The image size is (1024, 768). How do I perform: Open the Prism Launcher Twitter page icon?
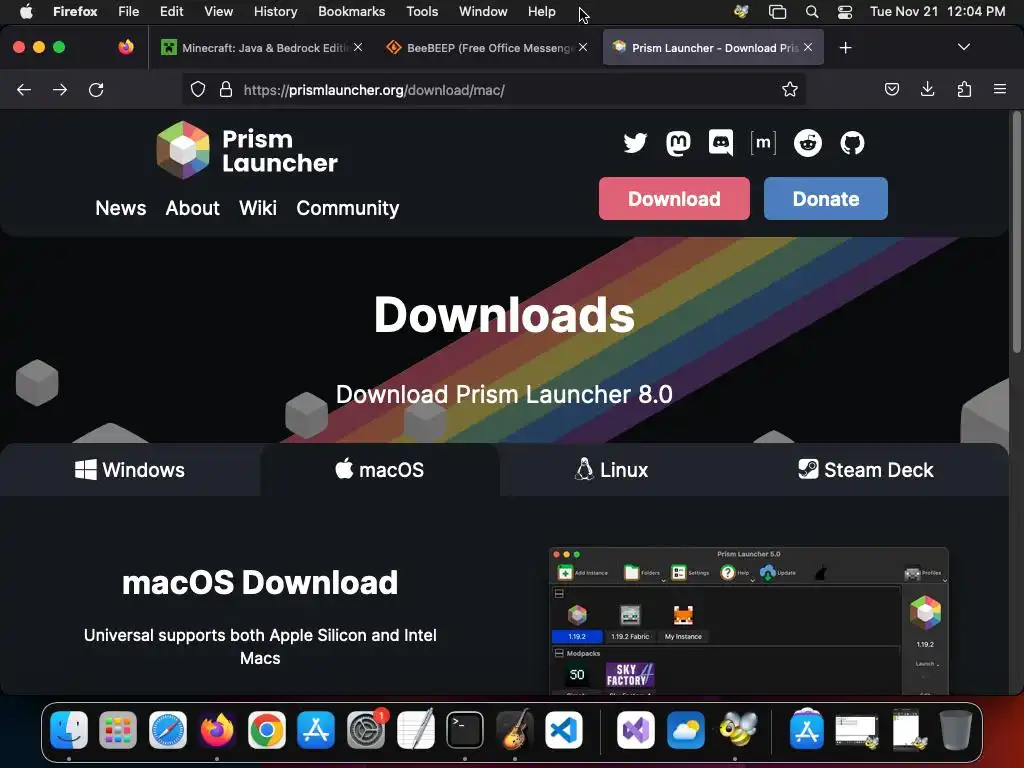coord(635,143)
